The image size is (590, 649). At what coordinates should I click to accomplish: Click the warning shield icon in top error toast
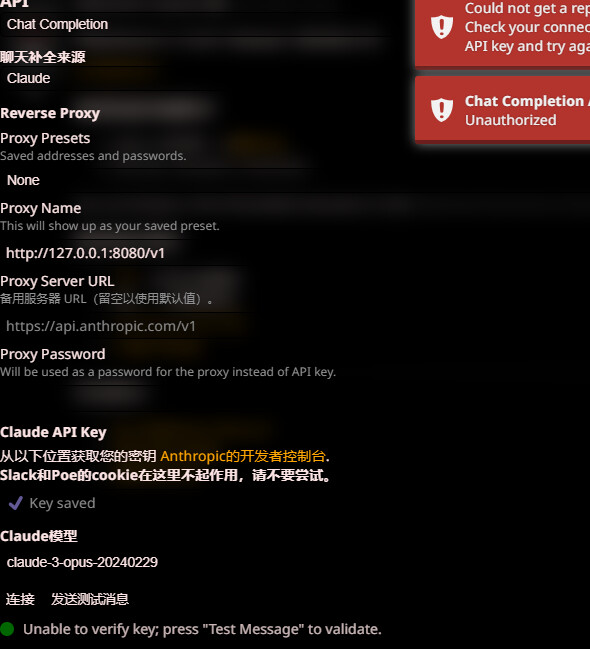pyautogui.click(x=442, y=27)
